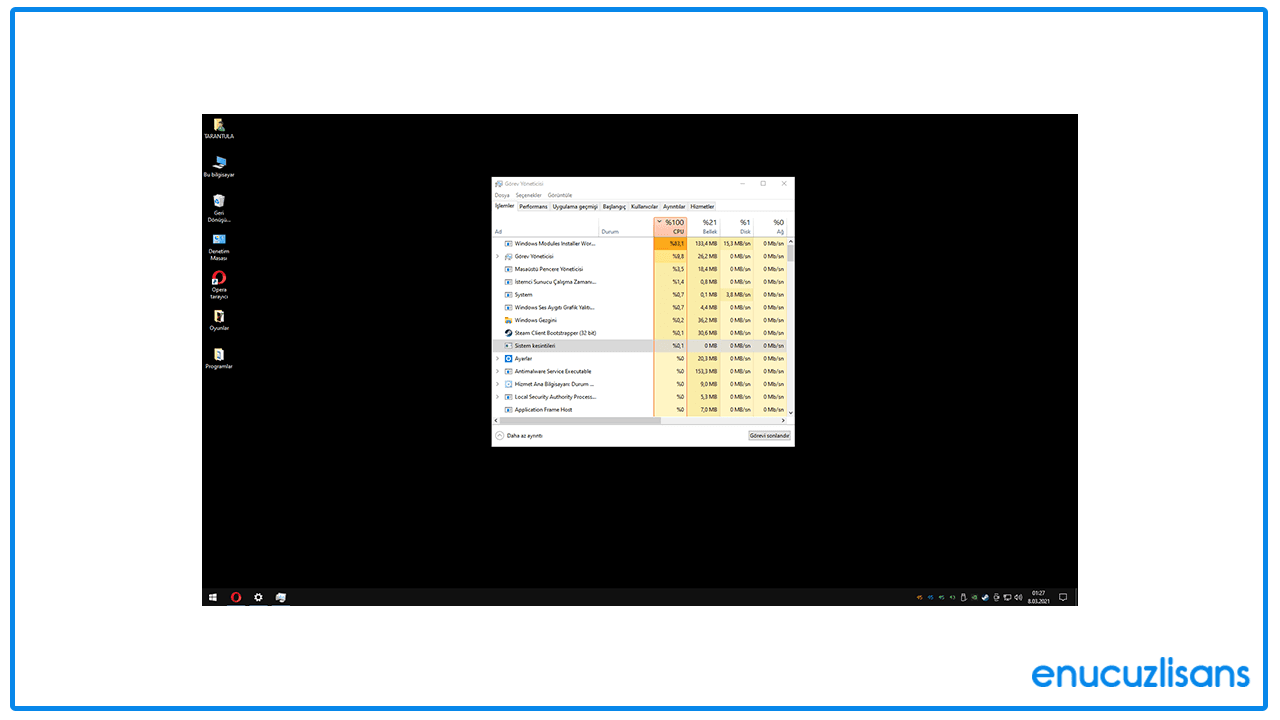Click the Windows Start button
Image resolution: width=1280 pixels, height=720 pixels.
tap(212, 597)
